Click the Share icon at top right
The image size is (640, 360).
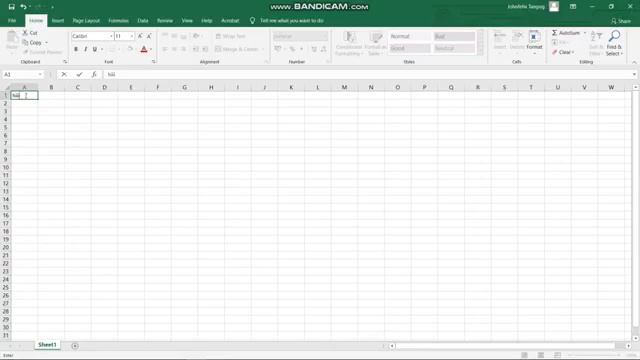pos(614,21)
